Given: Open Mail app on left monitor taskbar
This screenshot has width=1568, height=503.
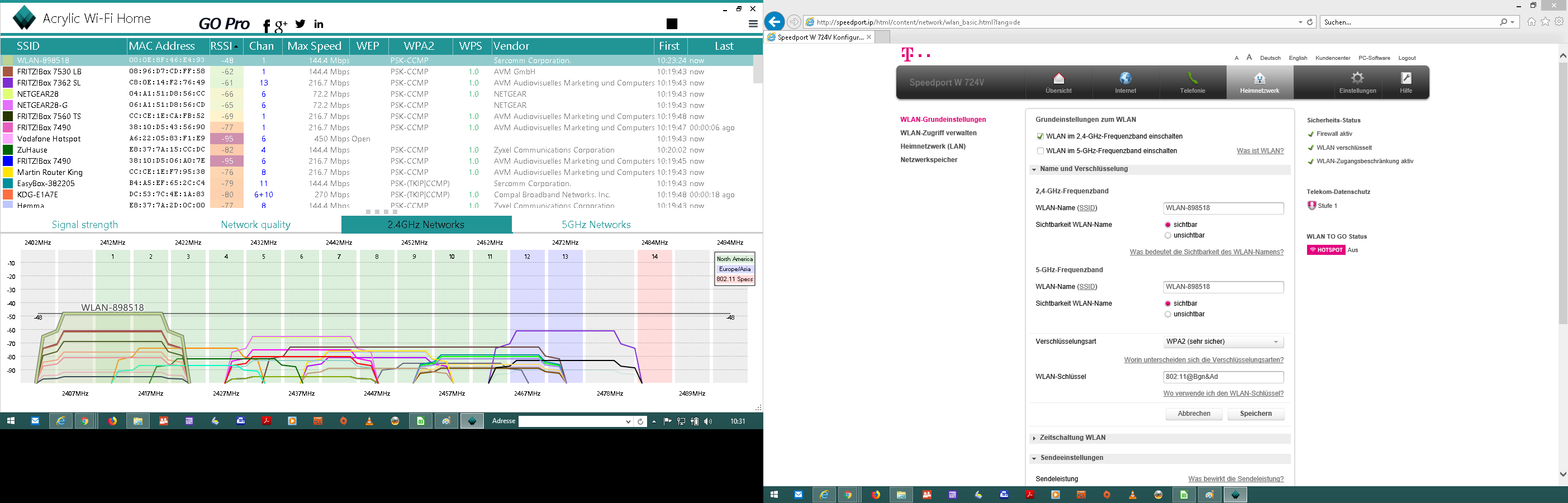Looking at the screenshot, I should (x=35, y=421).
